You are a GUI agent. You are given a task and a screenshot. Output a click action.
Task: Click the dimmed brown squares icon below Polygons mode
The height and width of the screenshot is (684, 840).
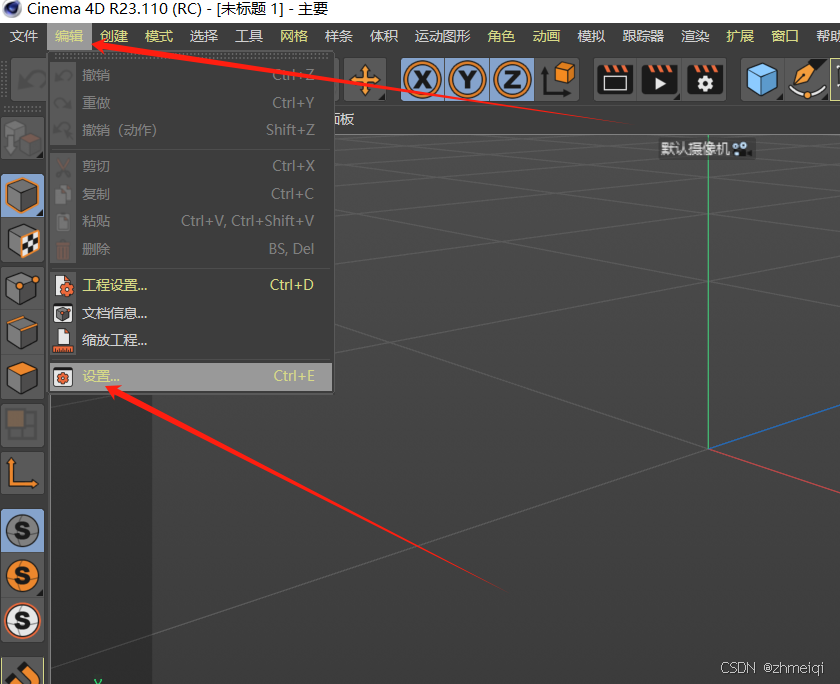click(22, 425)
